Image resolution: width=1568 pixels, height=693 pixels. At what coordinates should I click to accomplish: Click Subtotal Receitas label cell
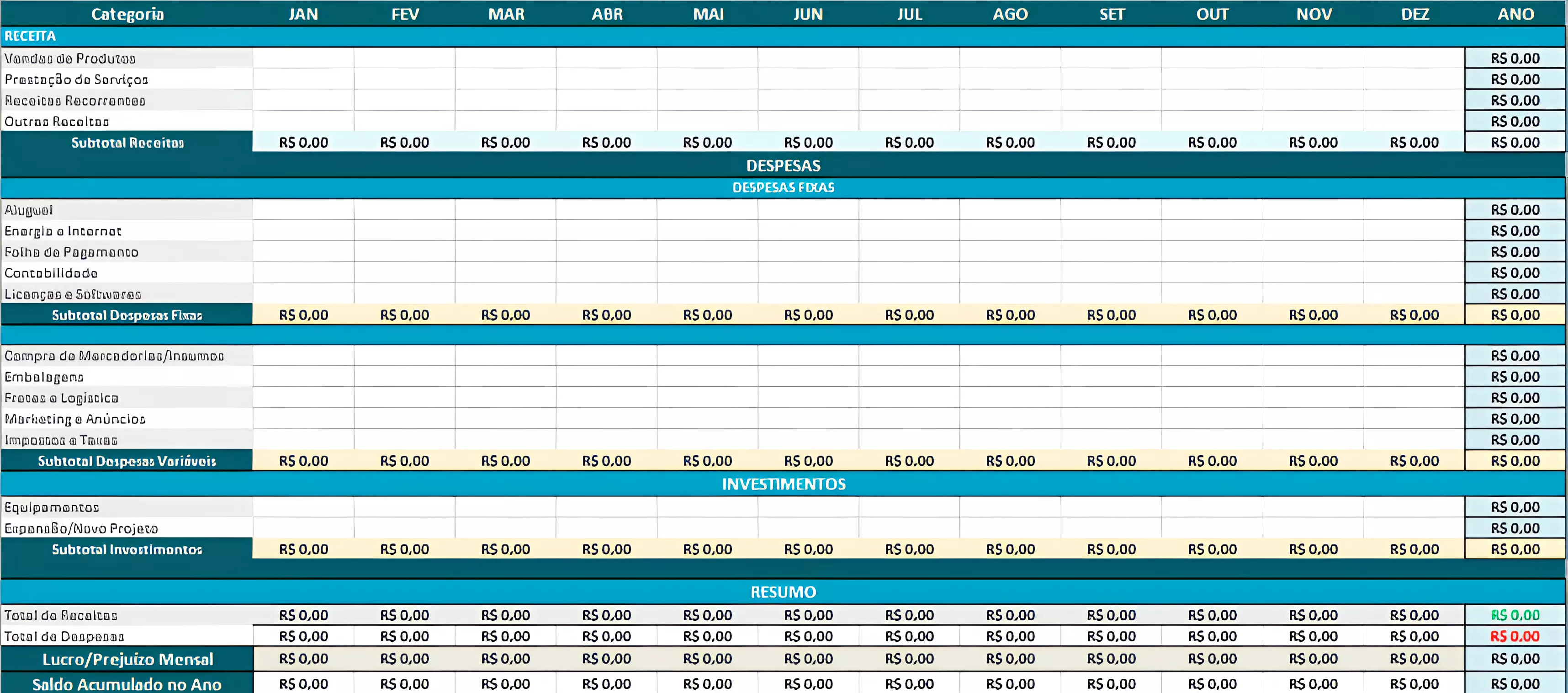tap(127, 143)
